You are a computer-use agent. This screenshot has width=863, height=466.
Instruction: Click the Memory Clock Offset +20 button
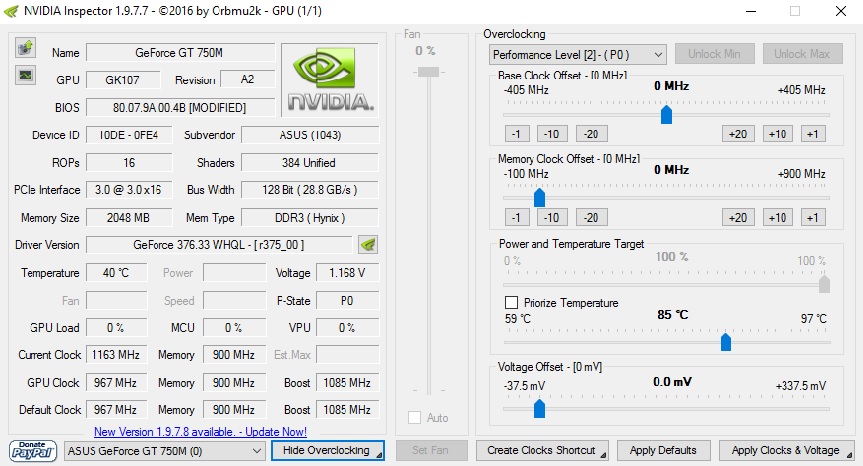[x=738, y=217]
